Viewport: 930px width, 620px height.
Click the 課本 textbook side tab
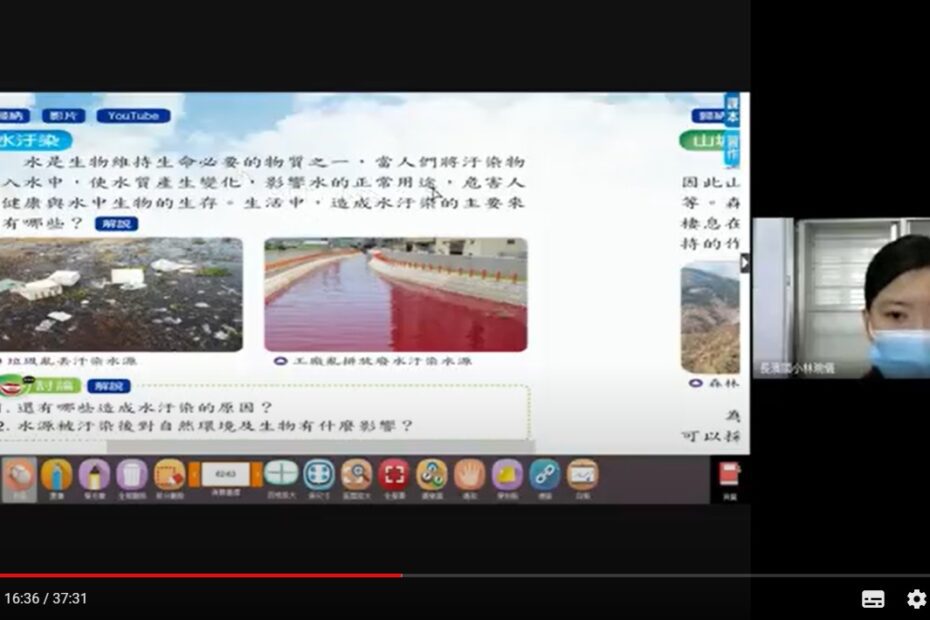[x=732, y=109]
